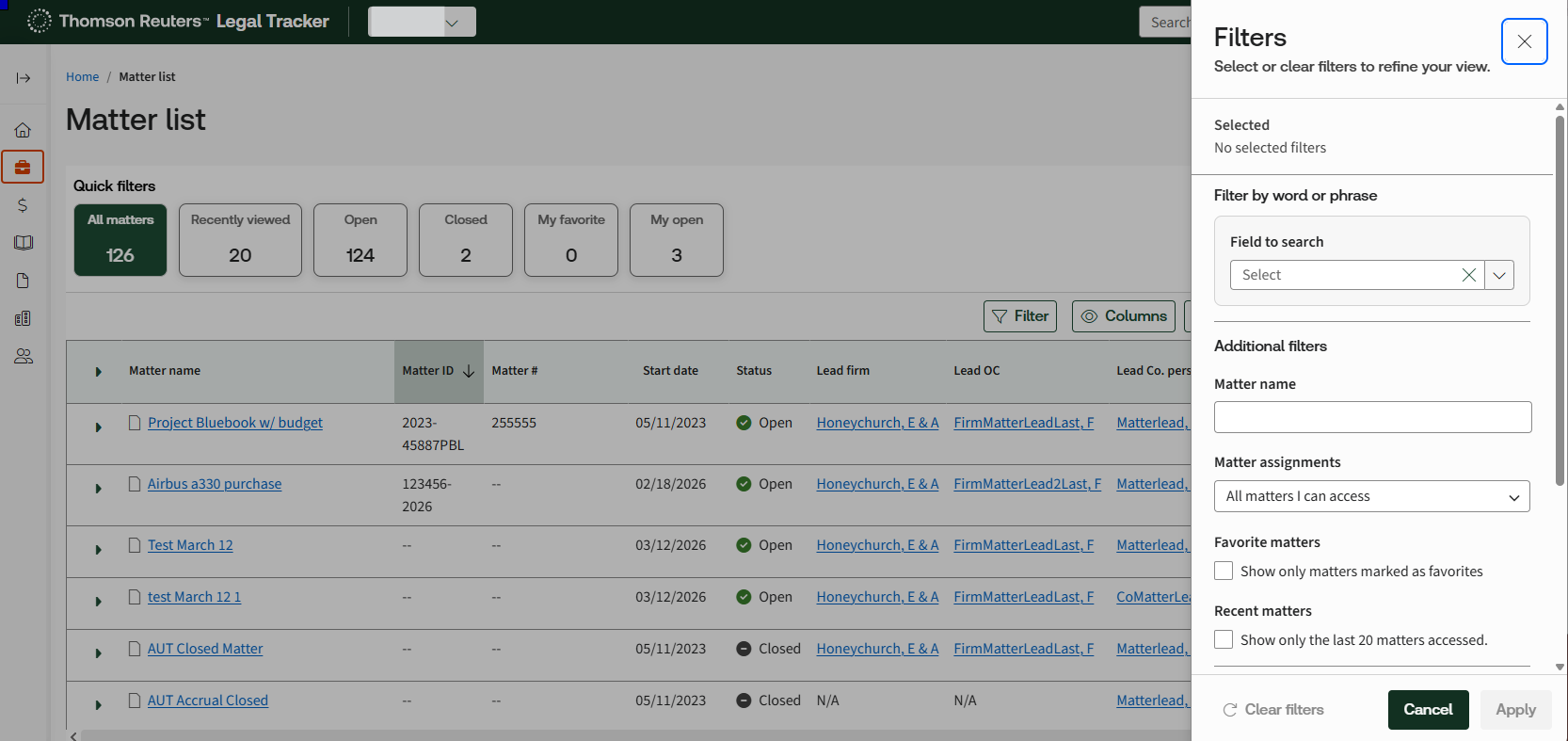
Task: Open the firms building icon in sidebar
Action: tap(24, 318)
